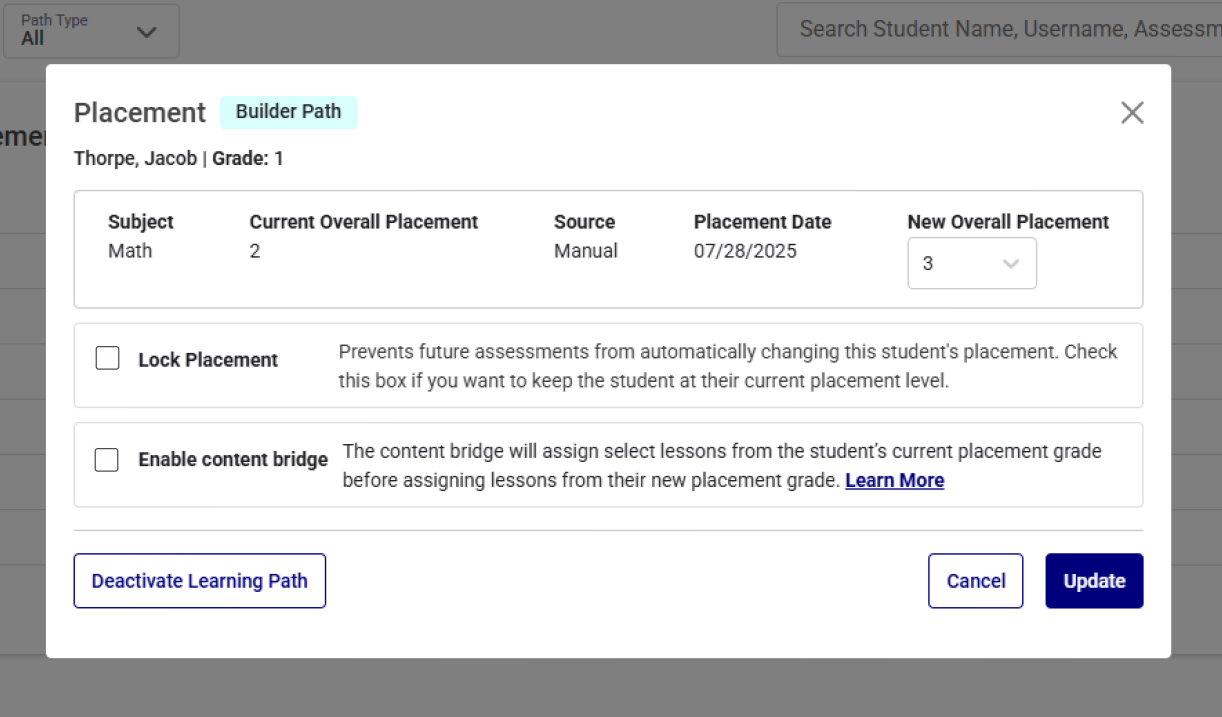The image size is (1222, 717).
Task: Click the New Overall Placement dropdown arrow
Action: [1010, 263]
